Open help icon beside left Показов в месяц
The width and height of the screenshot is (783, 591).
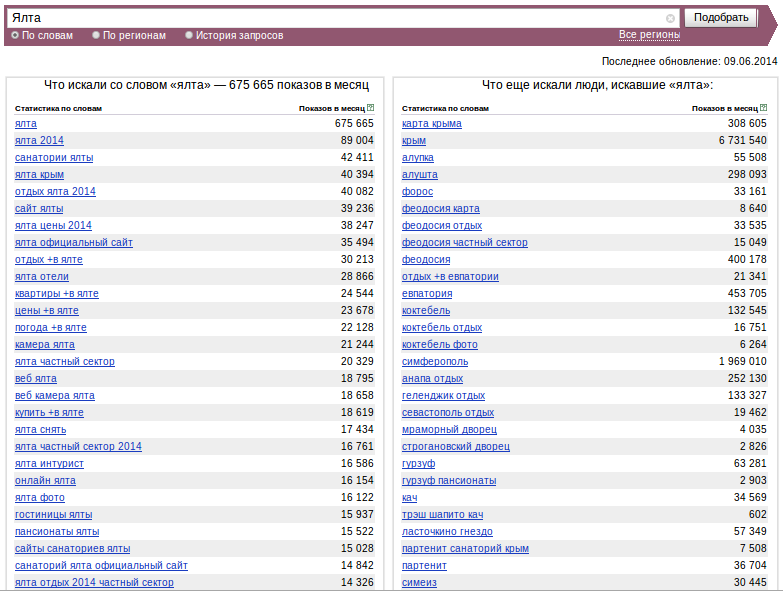(371, 107)
